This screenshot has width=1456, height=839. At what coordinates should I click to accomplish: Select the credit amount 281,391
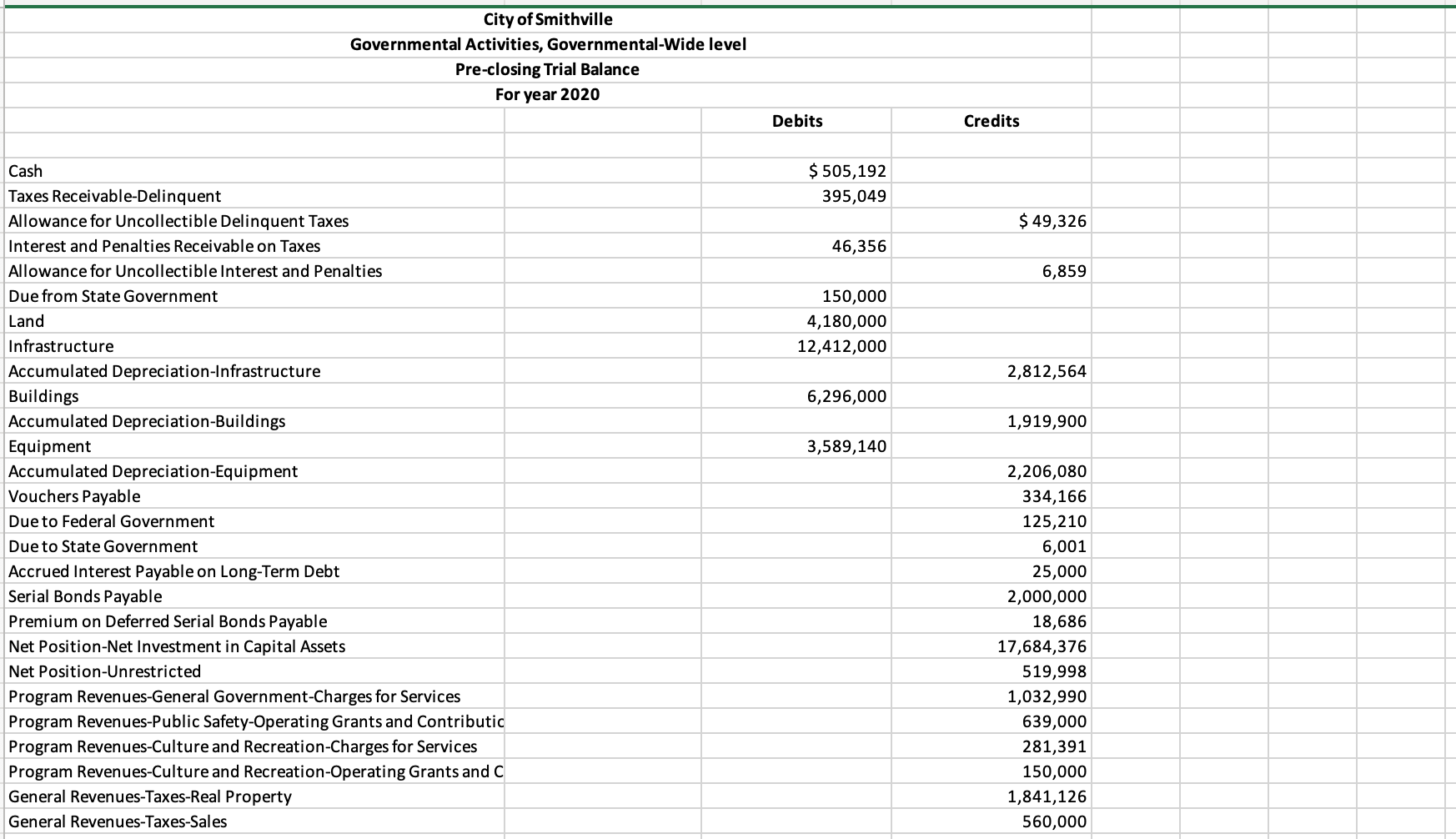tap(1055, 746)
